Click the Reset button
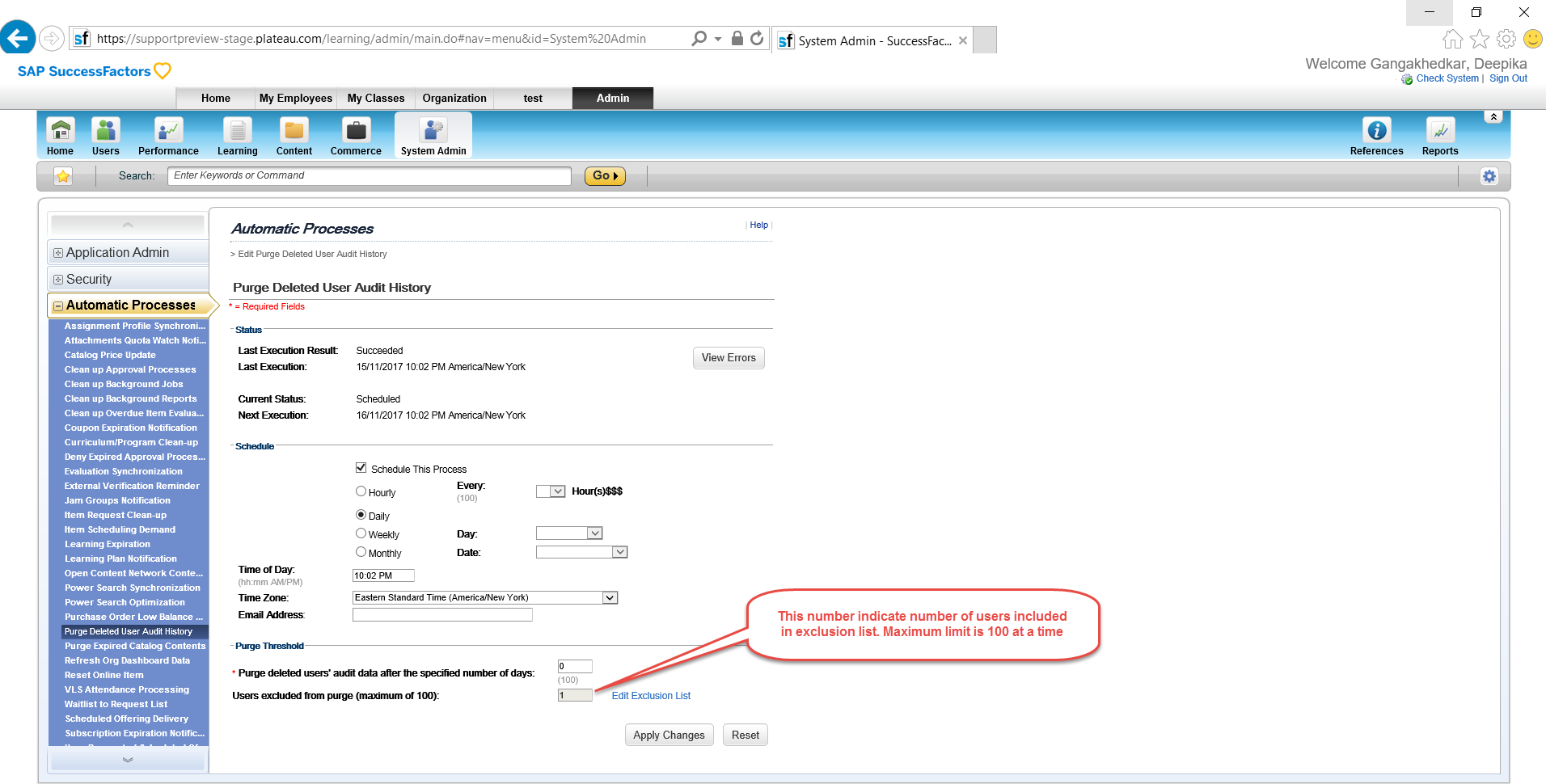This screenshot has width=1546, height=784. [x=746, y=736]
